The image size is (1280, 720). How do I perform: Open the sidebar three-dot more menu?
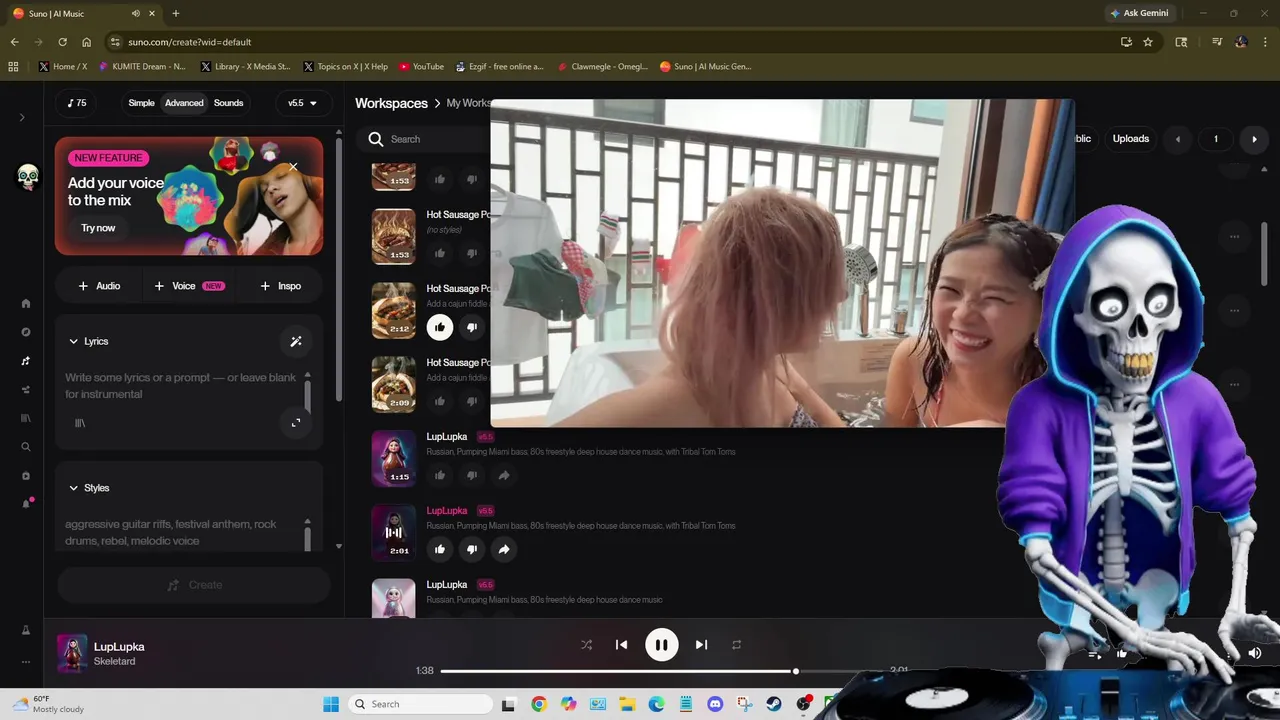pos(26,661)
